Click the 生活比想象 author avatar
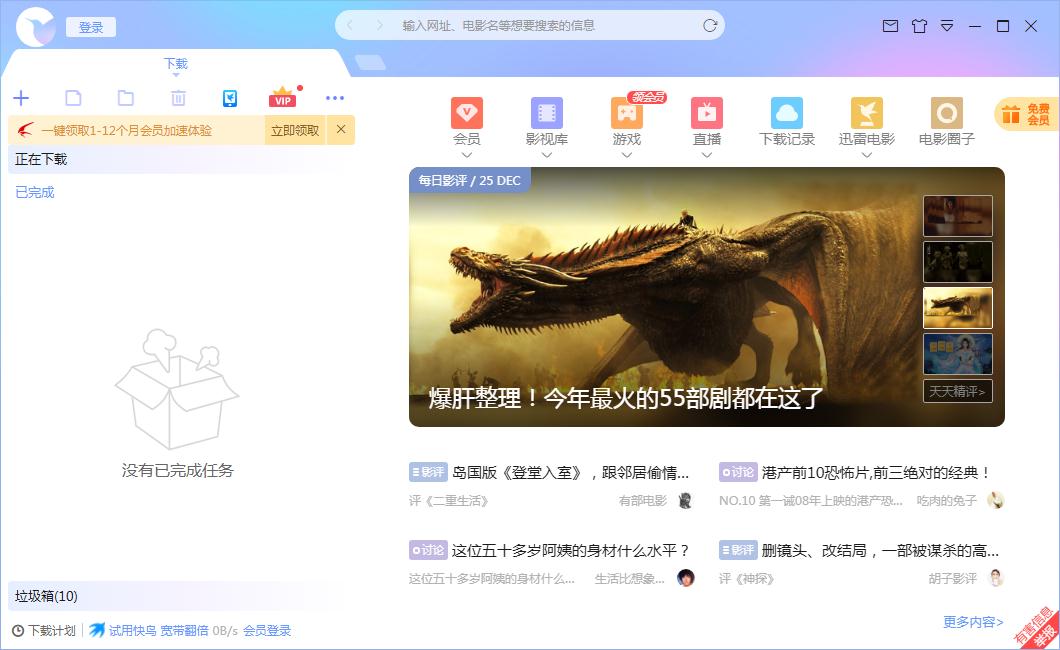The height and width of the screenshot is (650, 1060). [x=685, y=578]
